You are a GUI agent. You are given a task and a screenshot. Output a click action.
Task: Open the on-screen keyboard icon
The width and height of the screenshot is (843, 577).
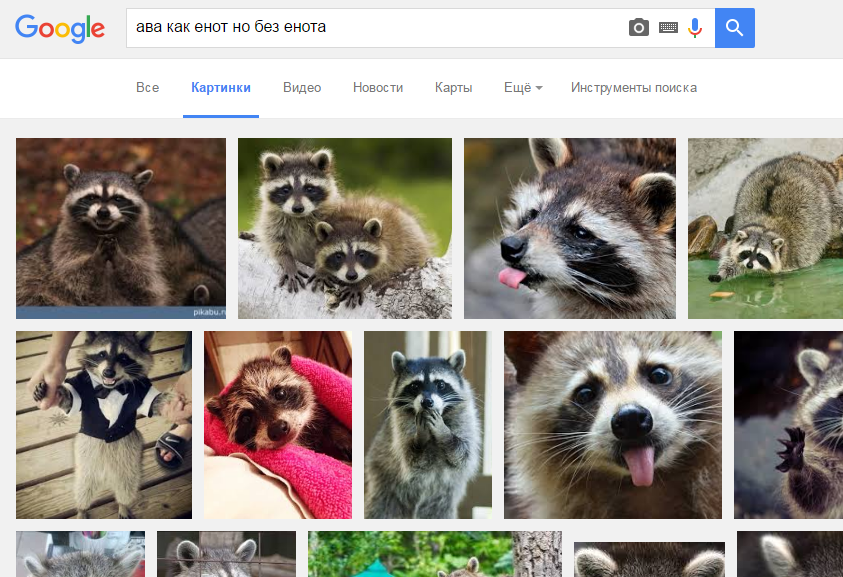[668, 27]
